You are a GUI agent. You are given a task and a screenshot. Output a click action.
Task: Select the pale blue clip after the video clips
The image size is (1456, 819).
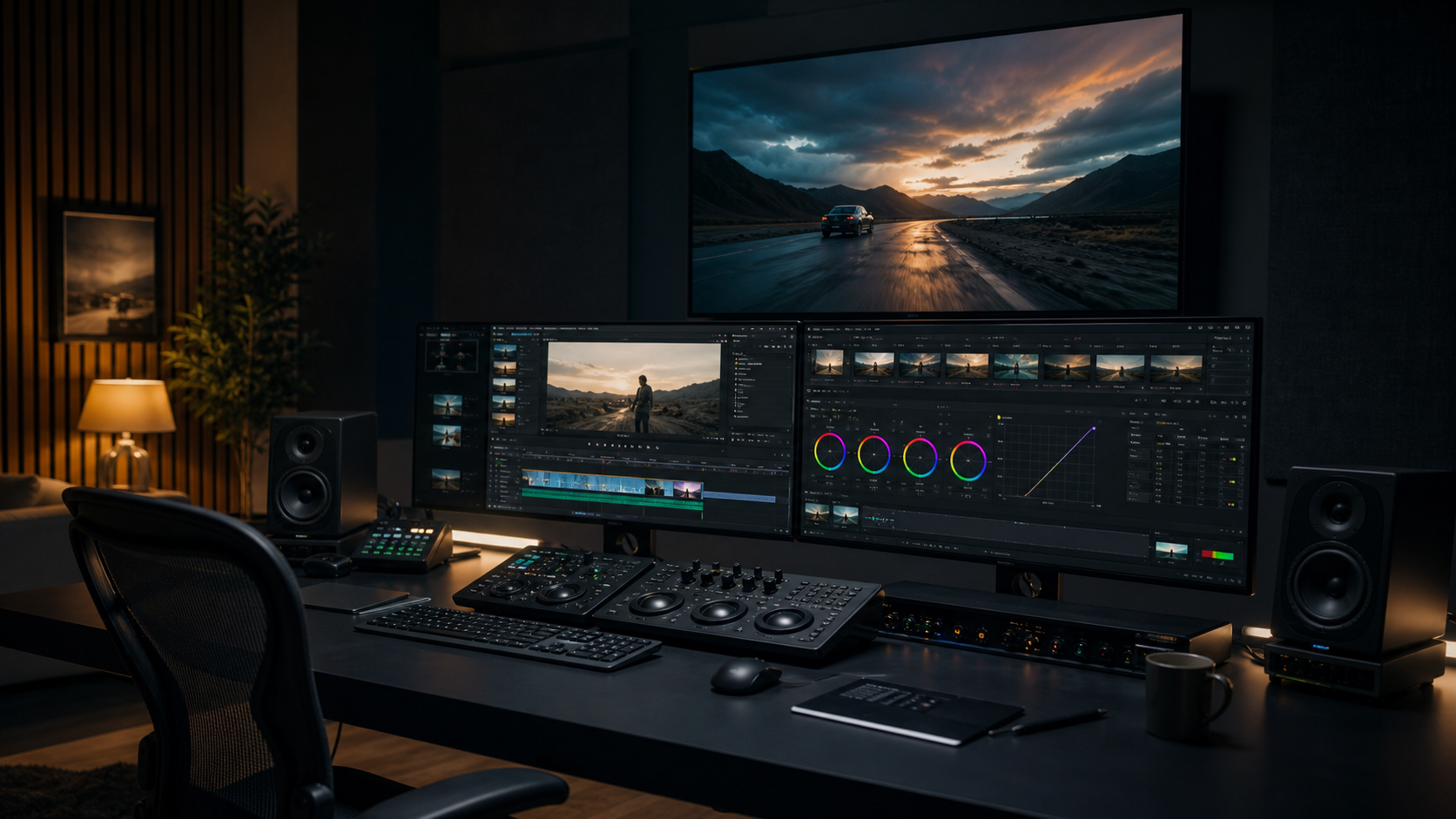coord(739,498)
